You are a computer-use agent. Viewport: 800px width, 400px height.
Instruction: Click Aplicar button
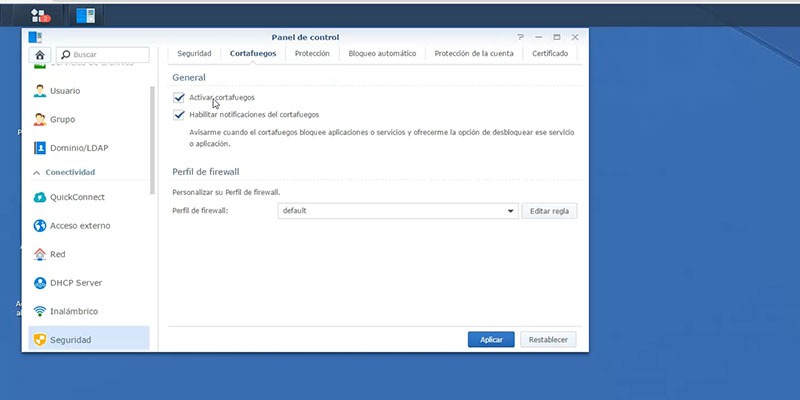click(x=491, y=340)
